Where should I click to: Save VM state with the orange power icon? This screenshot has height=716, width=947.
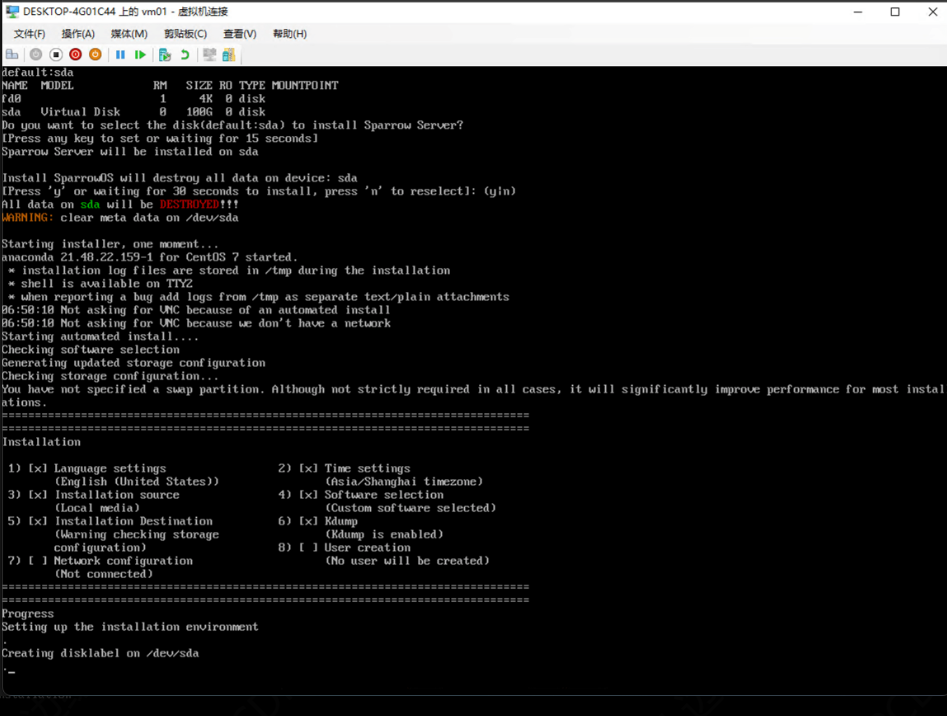95,55
